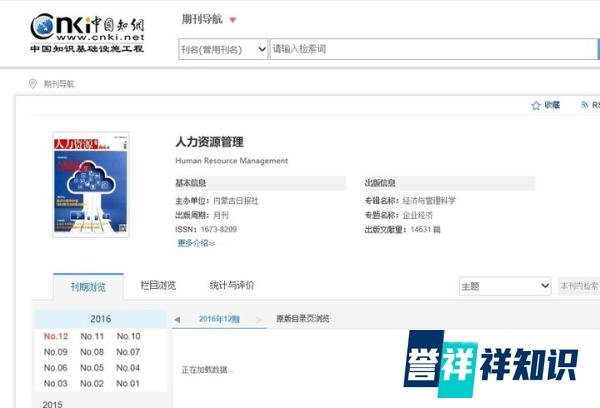600x408 pixels.
Task: Click the 本刊内检索 input field
Action: click(579, 286)
